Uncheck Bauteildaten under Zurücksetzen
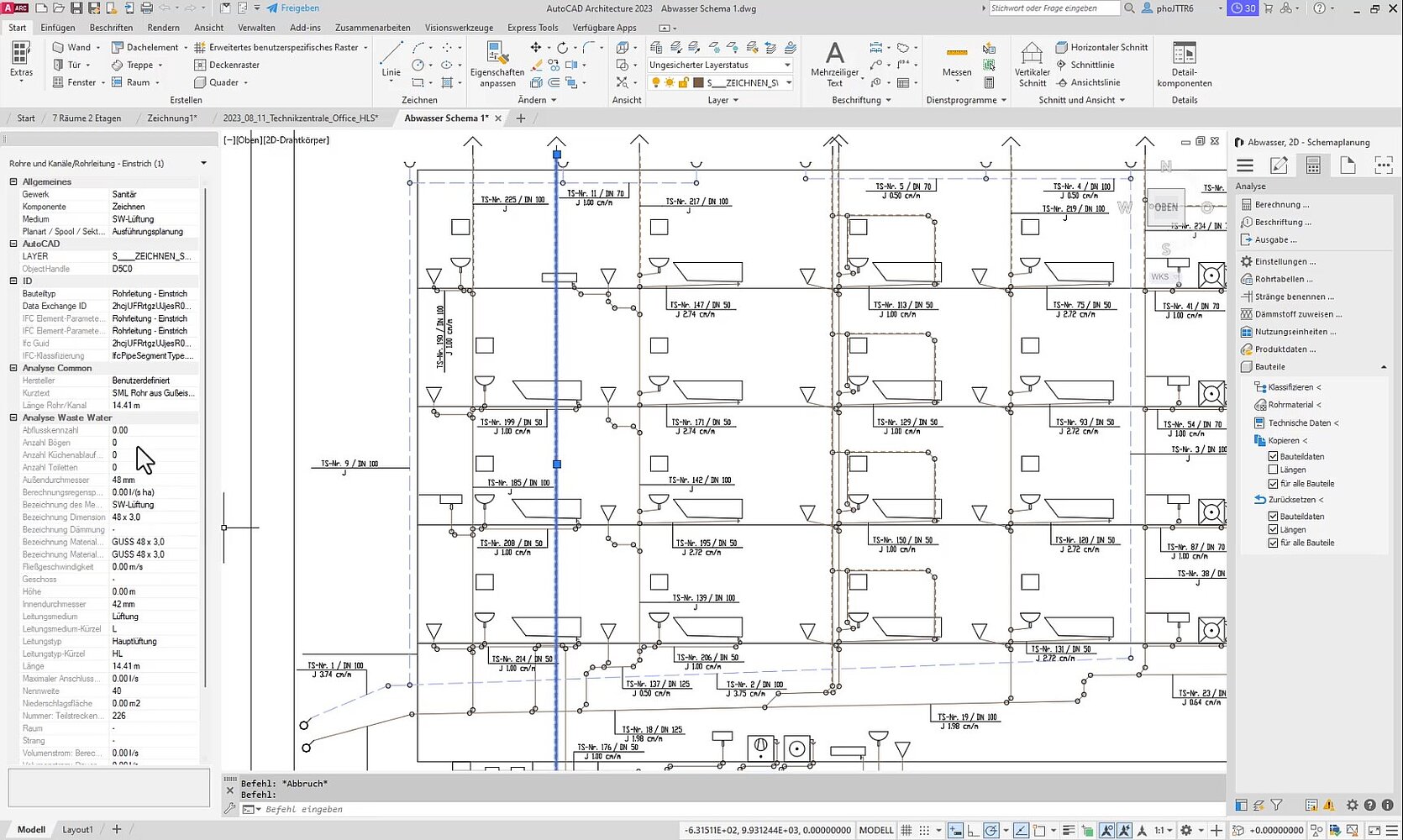Screen dimensions: 1403x840 [x=1273, y=517]
